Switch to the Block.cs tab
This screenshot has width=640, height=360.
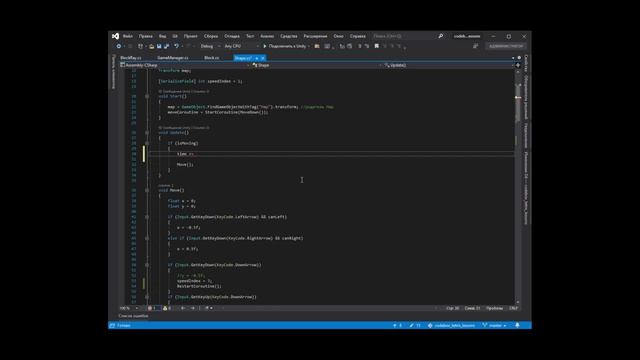[x=211, y=58]
